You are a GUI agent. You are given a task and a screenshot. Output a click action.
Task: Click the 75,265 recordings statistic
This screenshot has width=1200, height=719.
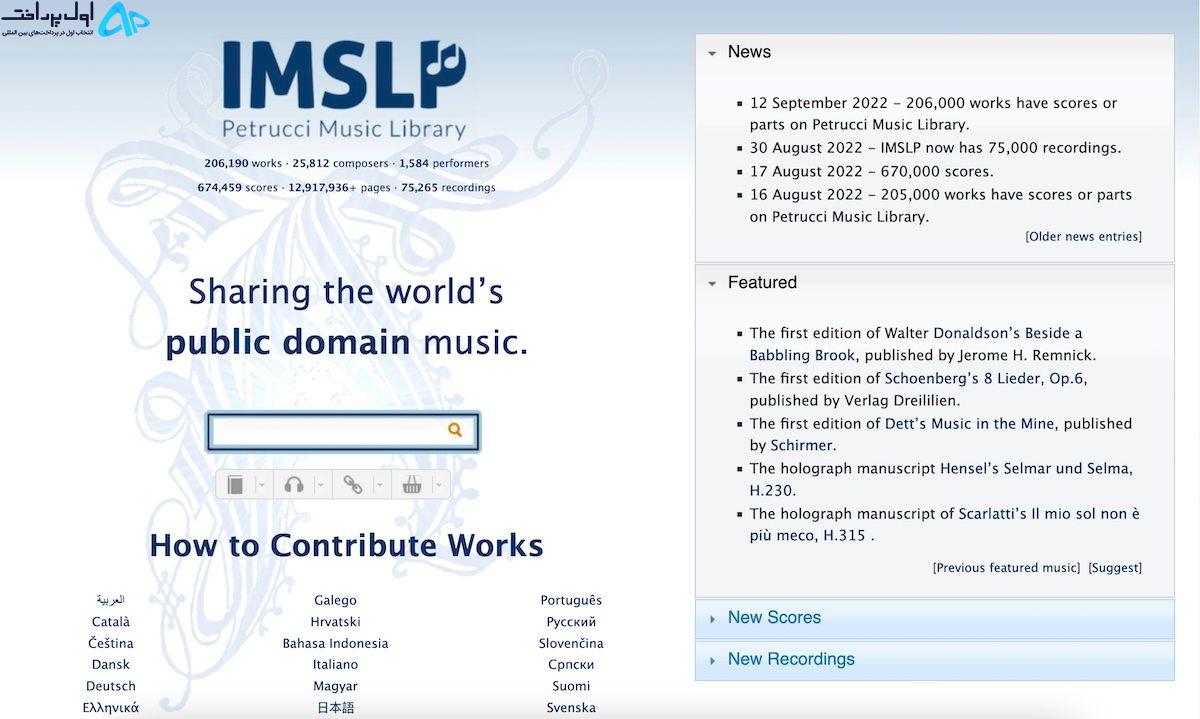pos(448,188)
